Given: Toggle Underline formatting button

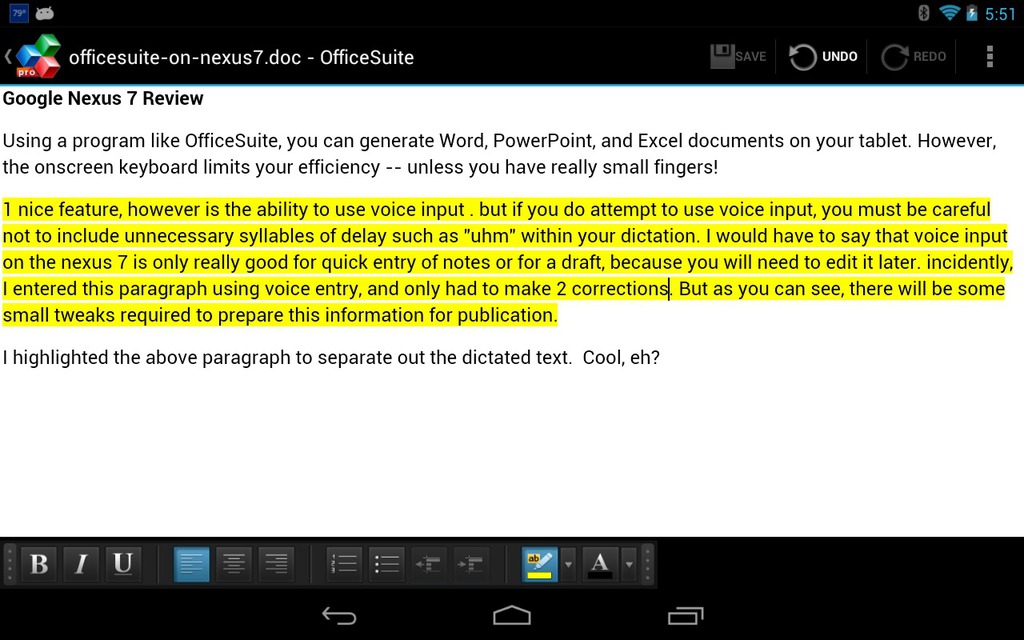Looking at the screenshot, I should click(x=123, y=564).
